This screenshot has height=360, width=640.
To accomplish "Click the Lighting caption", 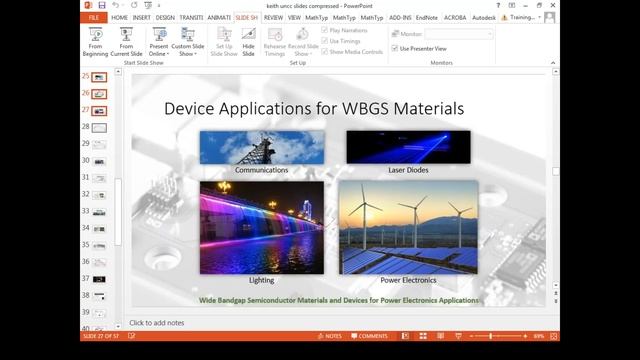I will (x=262, y=280).
